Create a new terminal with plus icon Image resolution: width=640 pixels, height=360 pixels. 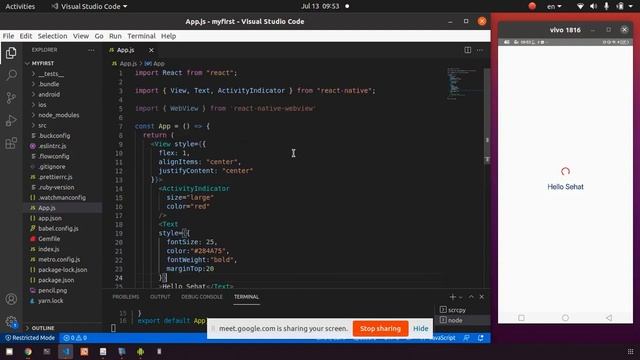point(453,297)
